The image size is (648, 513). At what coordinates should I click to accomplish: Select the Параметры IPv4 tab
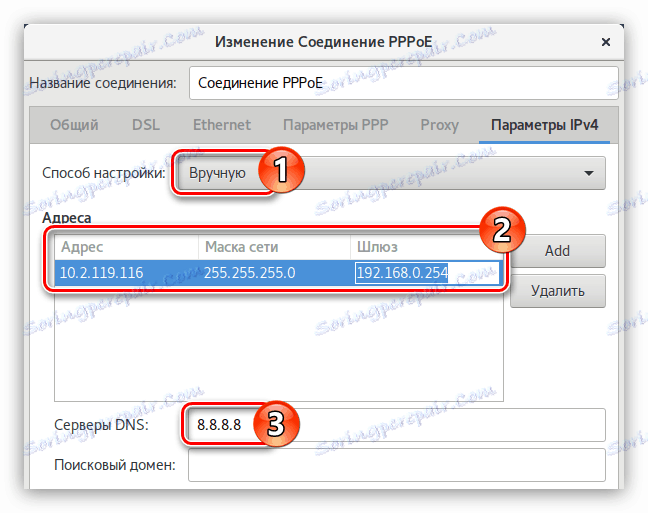click(544, 126)
